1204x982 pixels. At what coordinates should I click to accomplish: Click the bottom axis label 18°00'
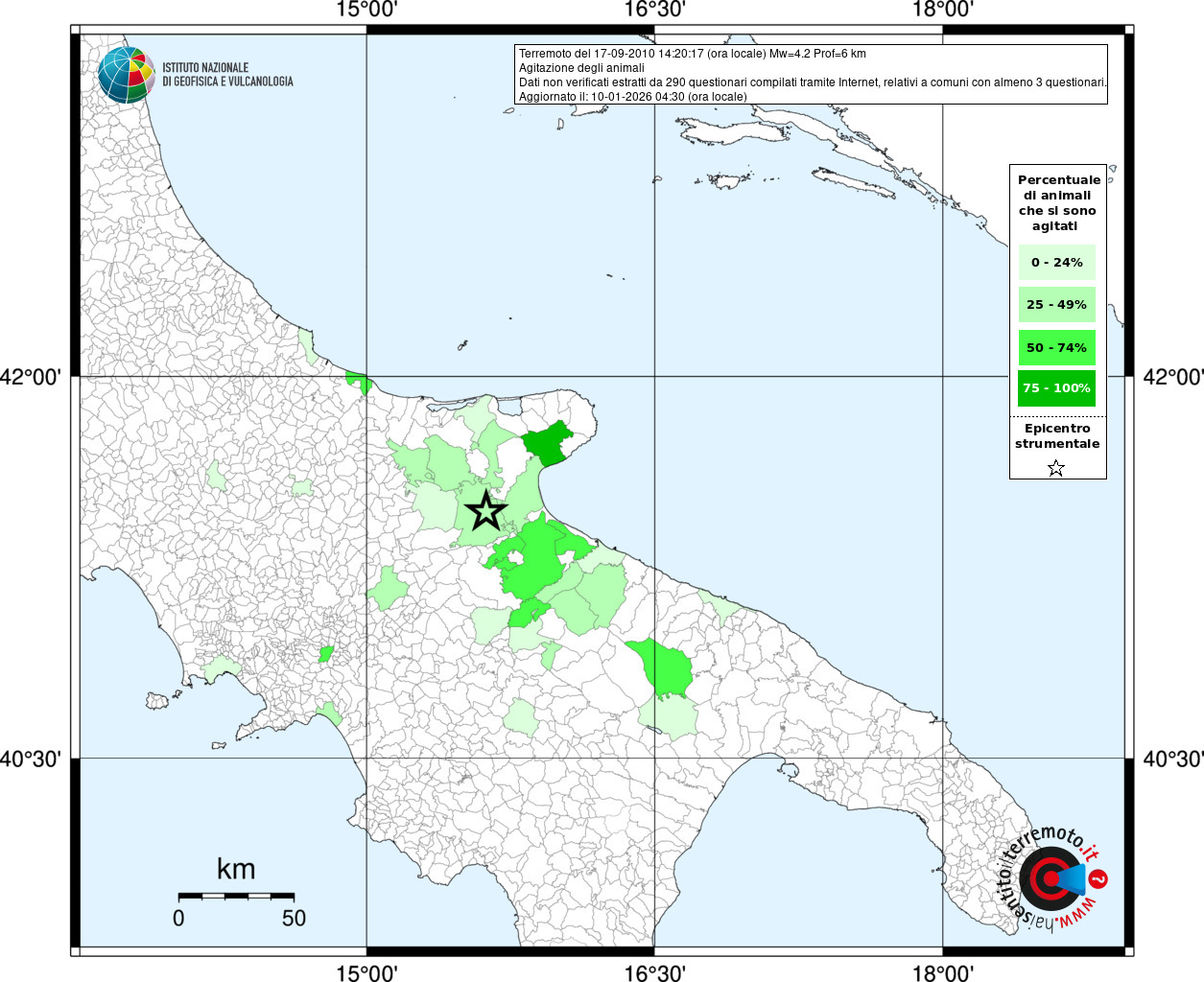point(942,972)
